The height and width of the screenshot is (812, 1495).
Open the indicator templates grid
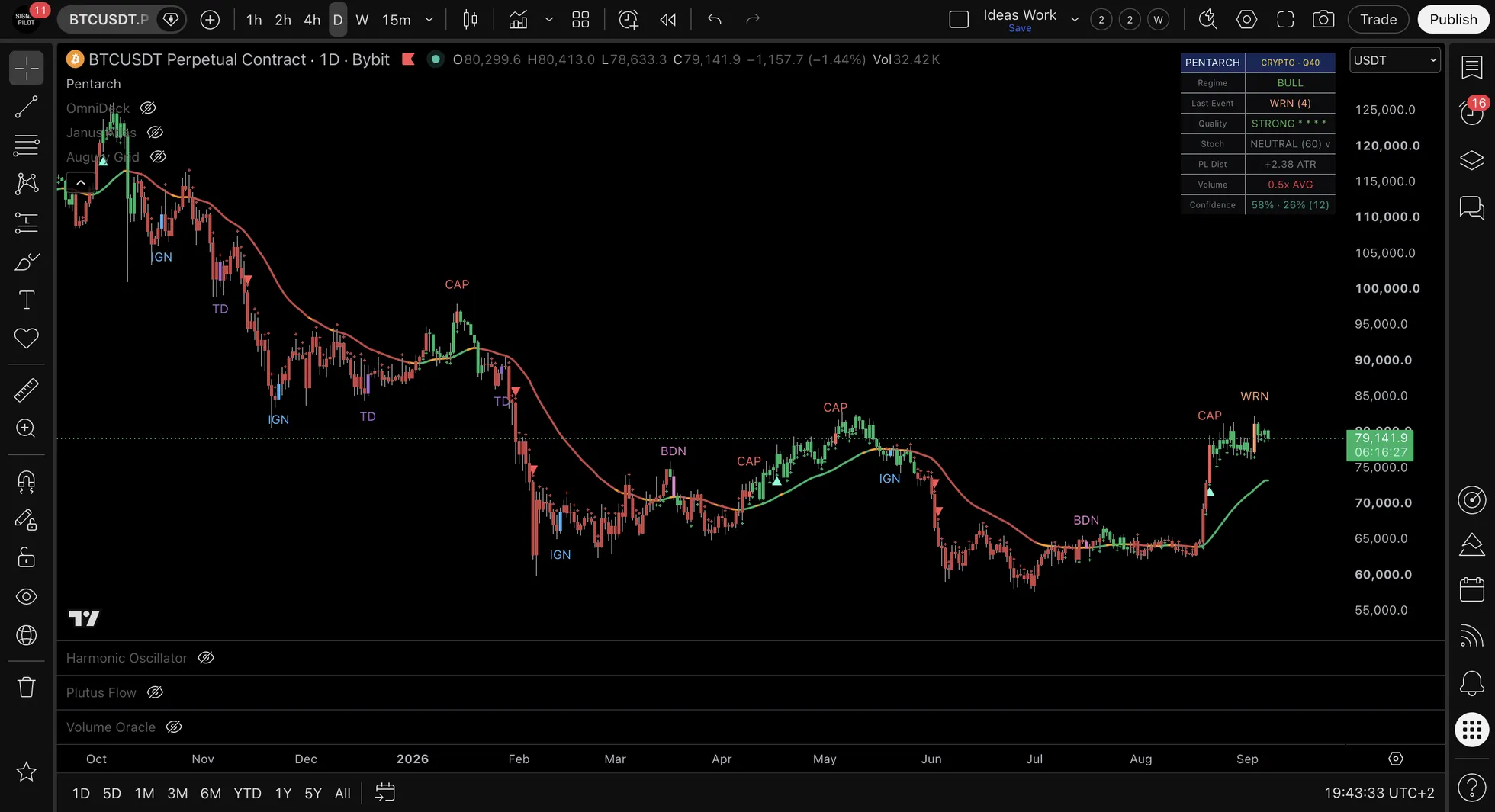click(x=580, y=19)
